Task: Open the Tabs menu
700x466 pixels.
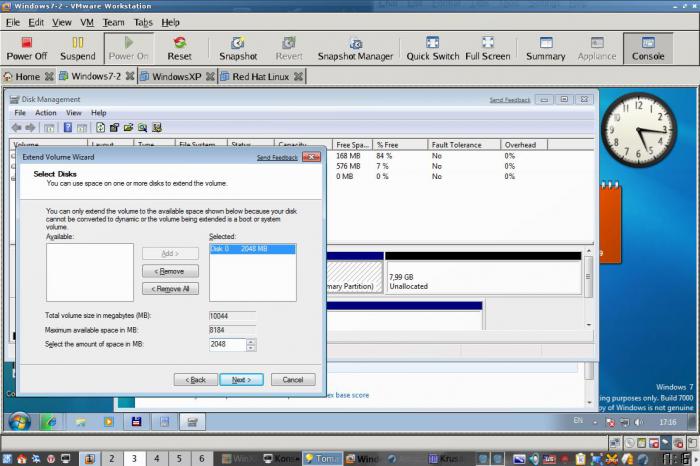Action: click(143, 22)
